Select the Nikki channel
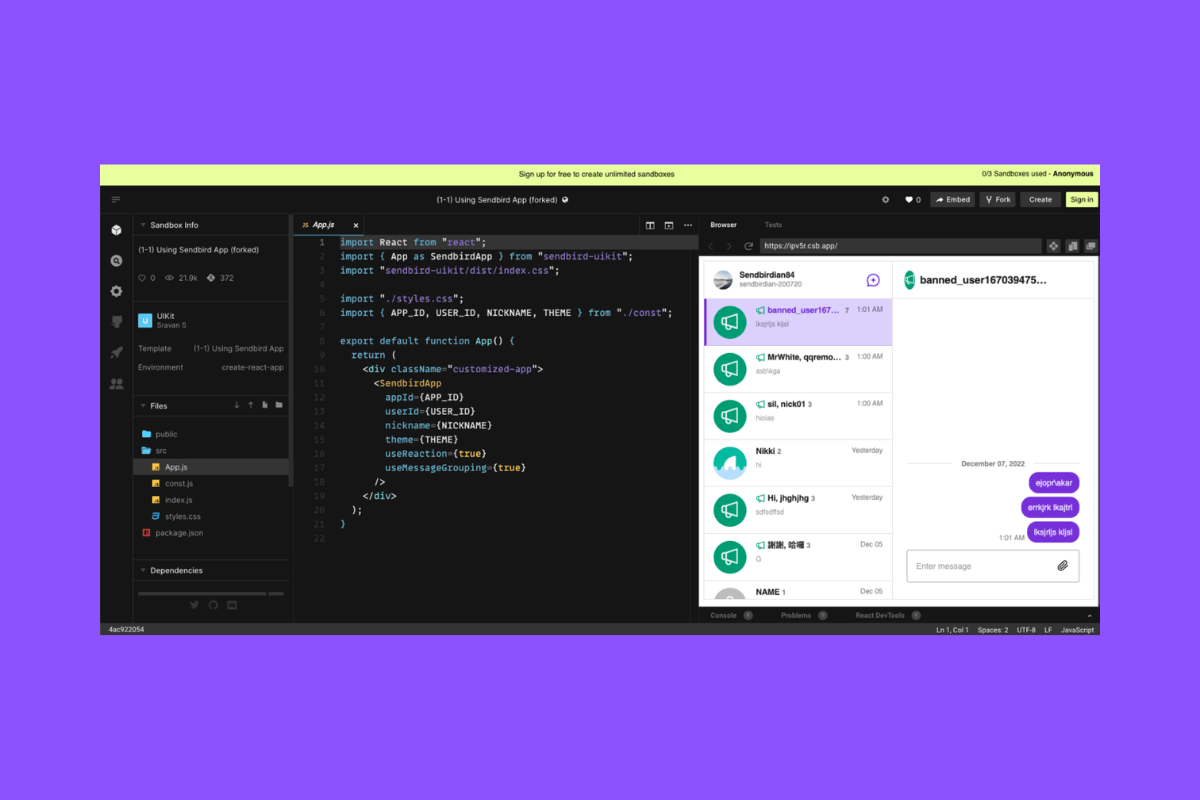Image resolution: width=1200 pixels, height=800 pixels. tap(798, 463)
